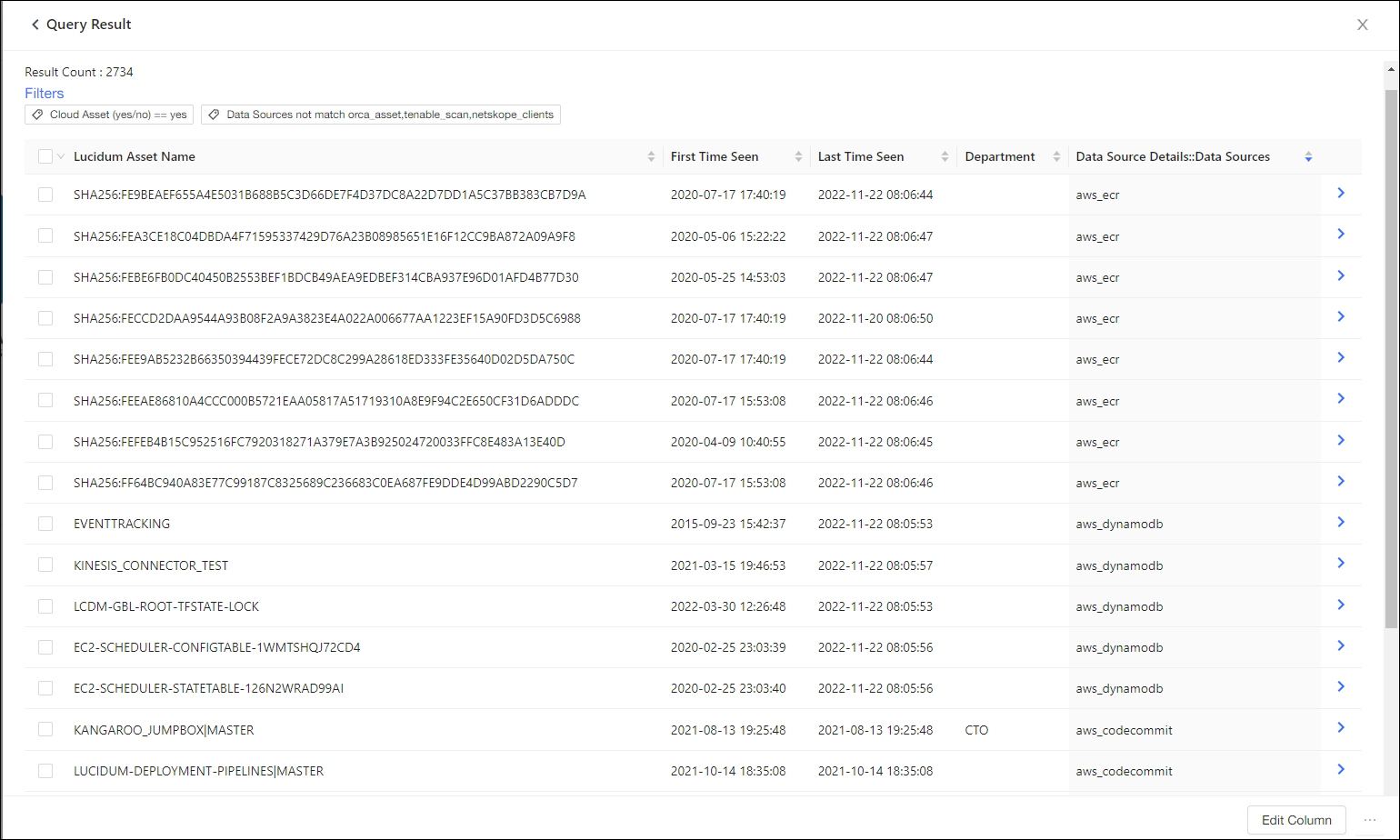Select asset name EC2-SCHEDULER-CONFIGTABLE-1WMTSHQJ72CD4
The width and height of the screenshot is (1400, 840).
217,647
